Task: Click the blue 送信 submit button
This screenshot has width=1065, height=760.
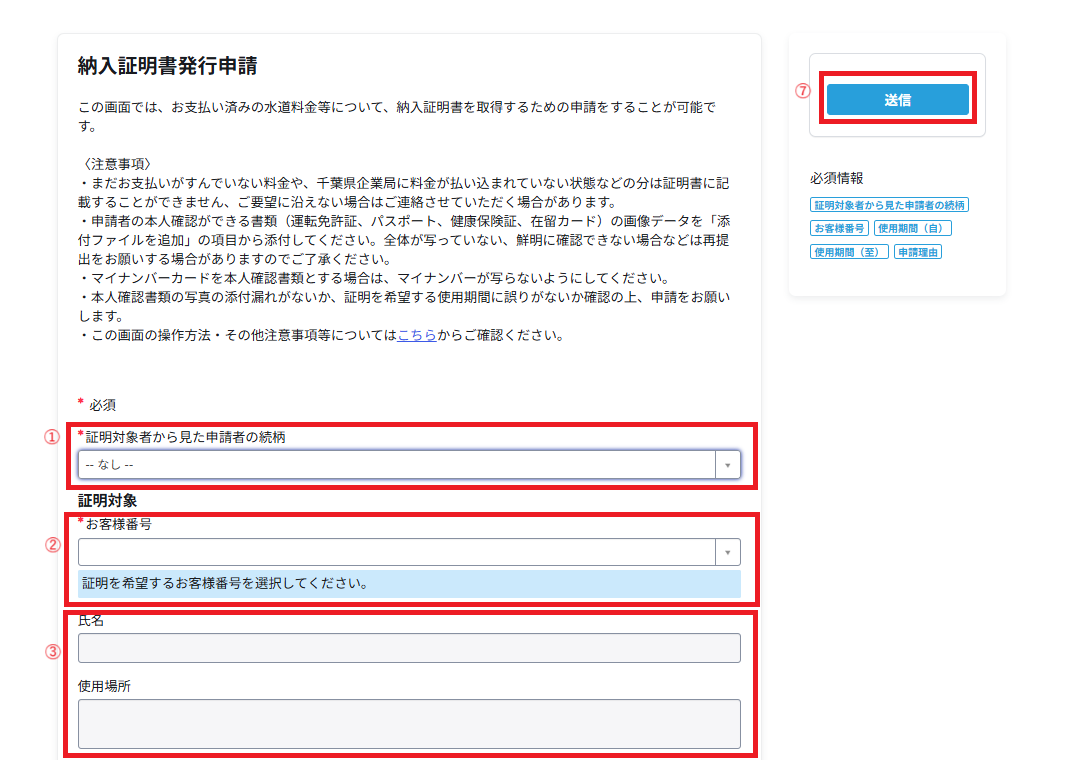Action: coord(897,99)
